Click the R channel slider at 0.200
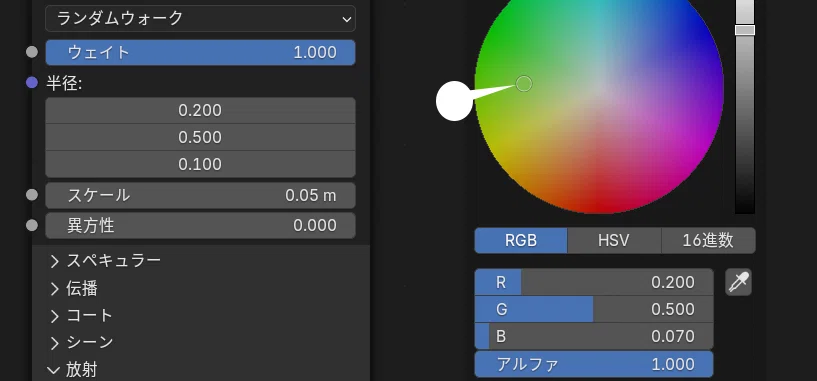The image size is (817, 381). (593, 282)
